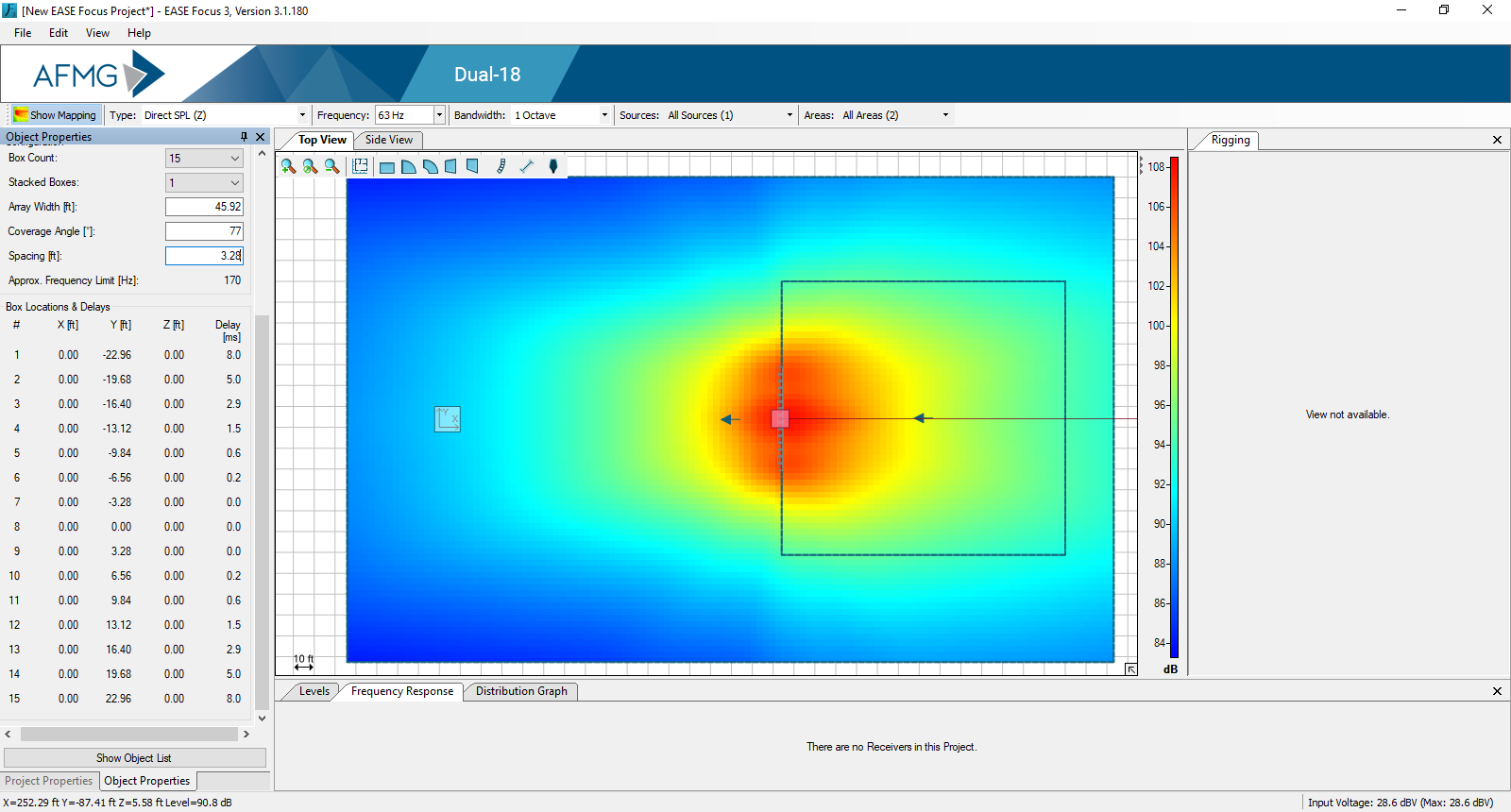Open the Edit menu
Screen dimensions: 1511x812
coord(59,33)
